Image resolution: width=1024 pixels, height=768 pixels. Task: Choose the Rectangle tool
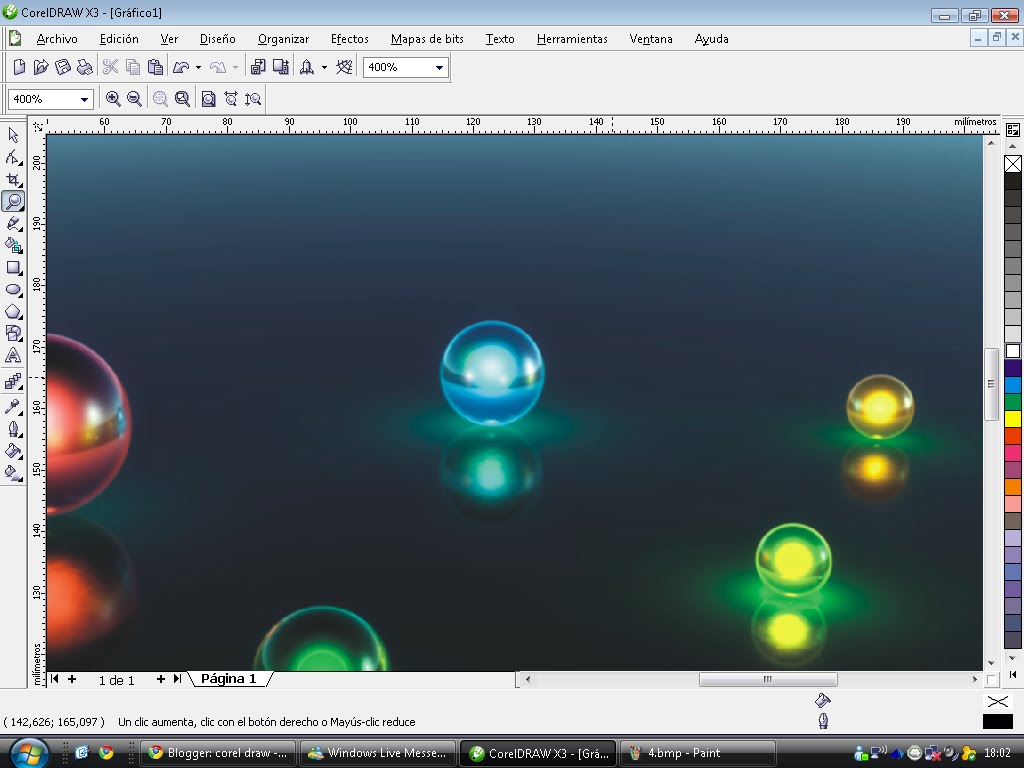[x=13, y=266]
